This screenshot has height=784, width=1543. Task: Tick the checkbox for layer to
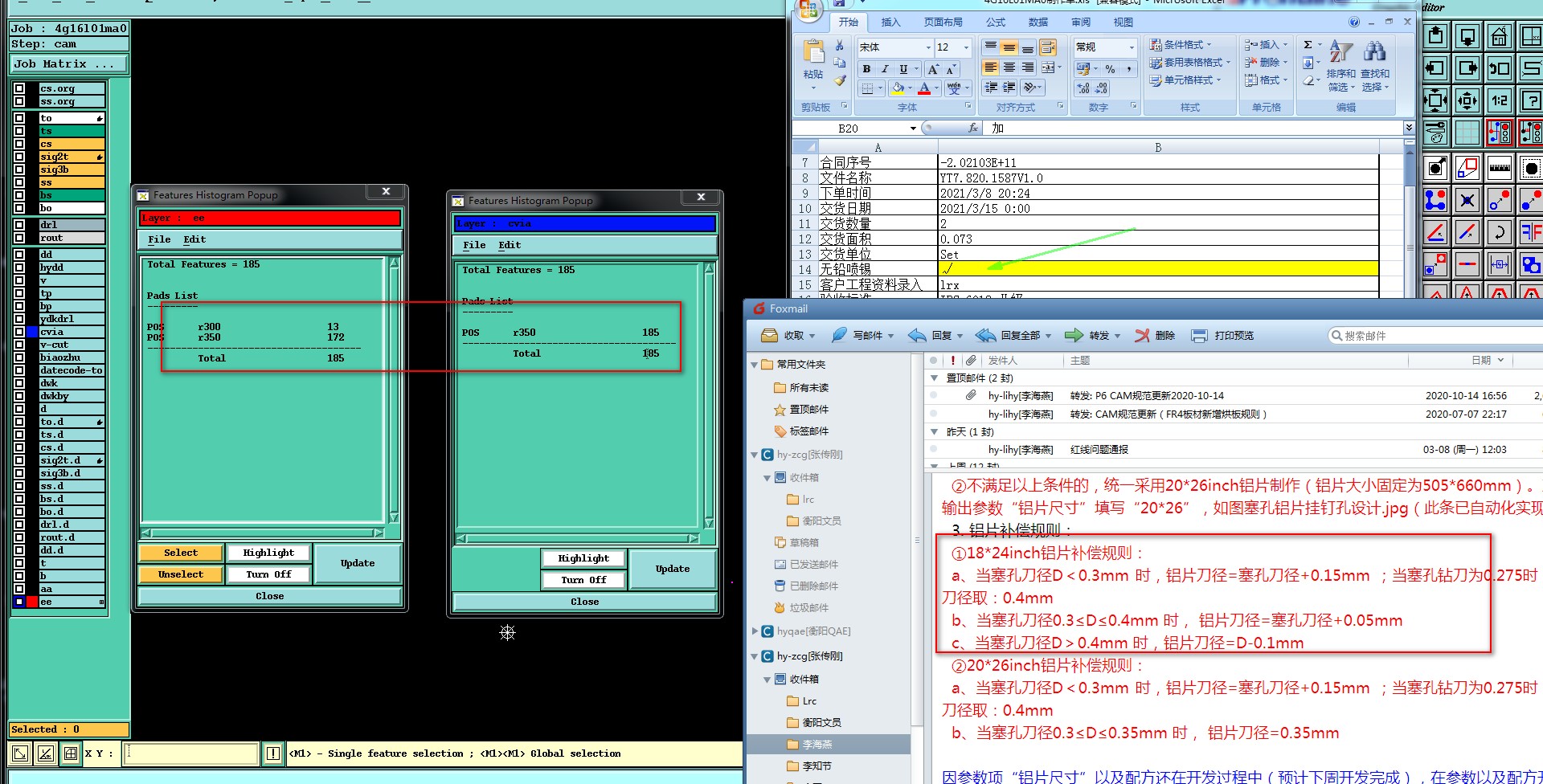coord(19,118)
